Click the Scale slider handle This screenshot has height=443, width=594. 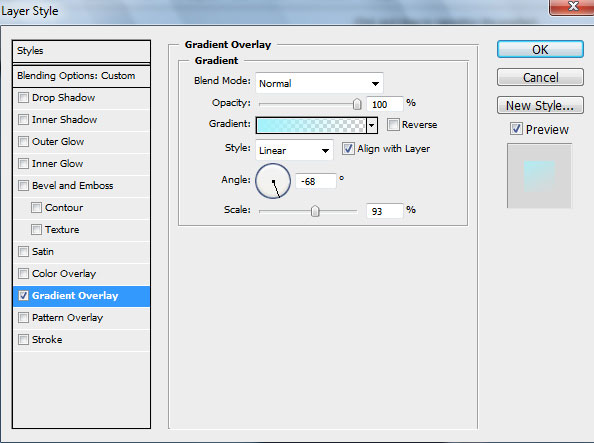tap(315, 211)
